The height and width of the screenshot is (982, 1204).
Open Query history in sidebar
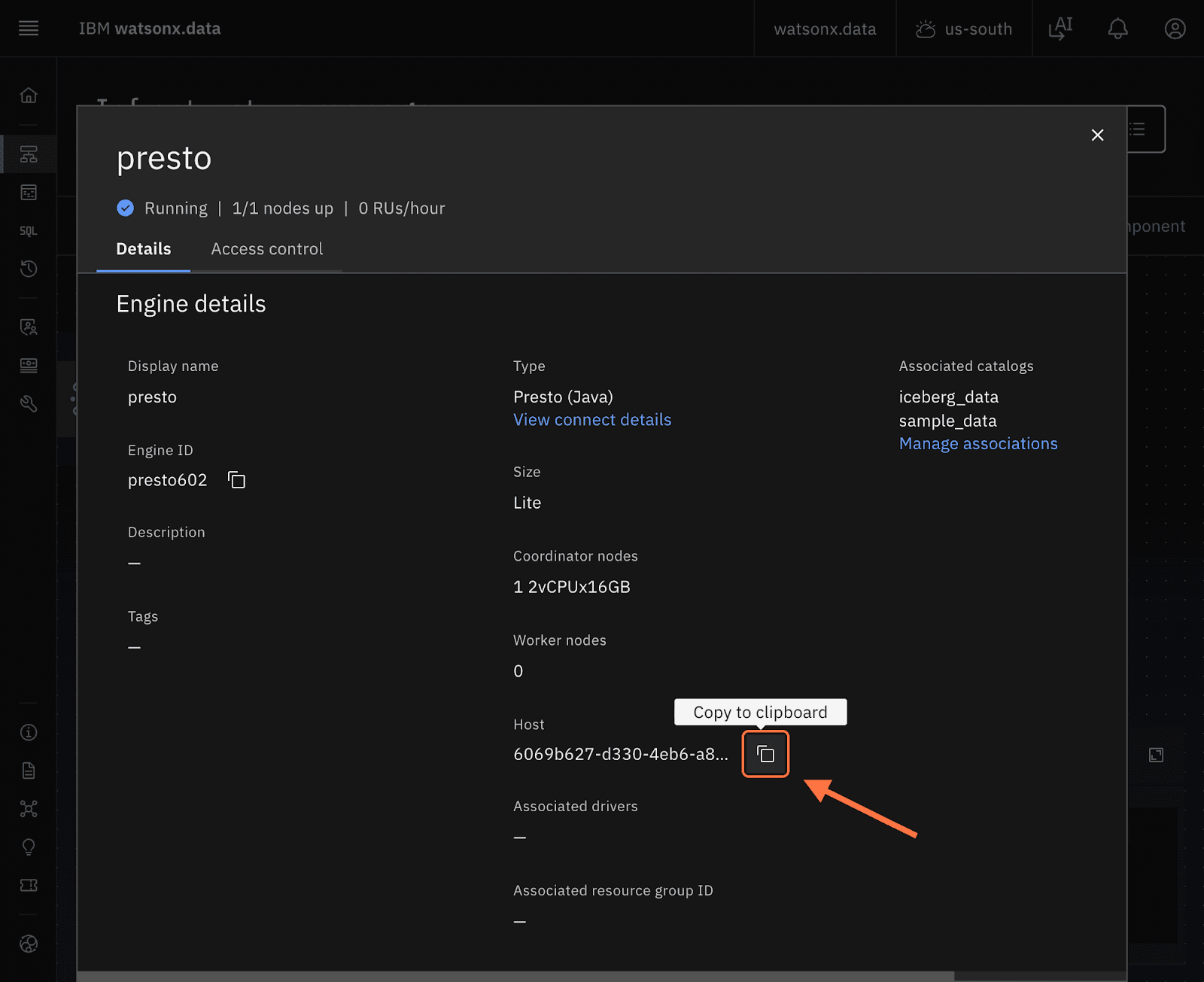(x=29, y=269)
